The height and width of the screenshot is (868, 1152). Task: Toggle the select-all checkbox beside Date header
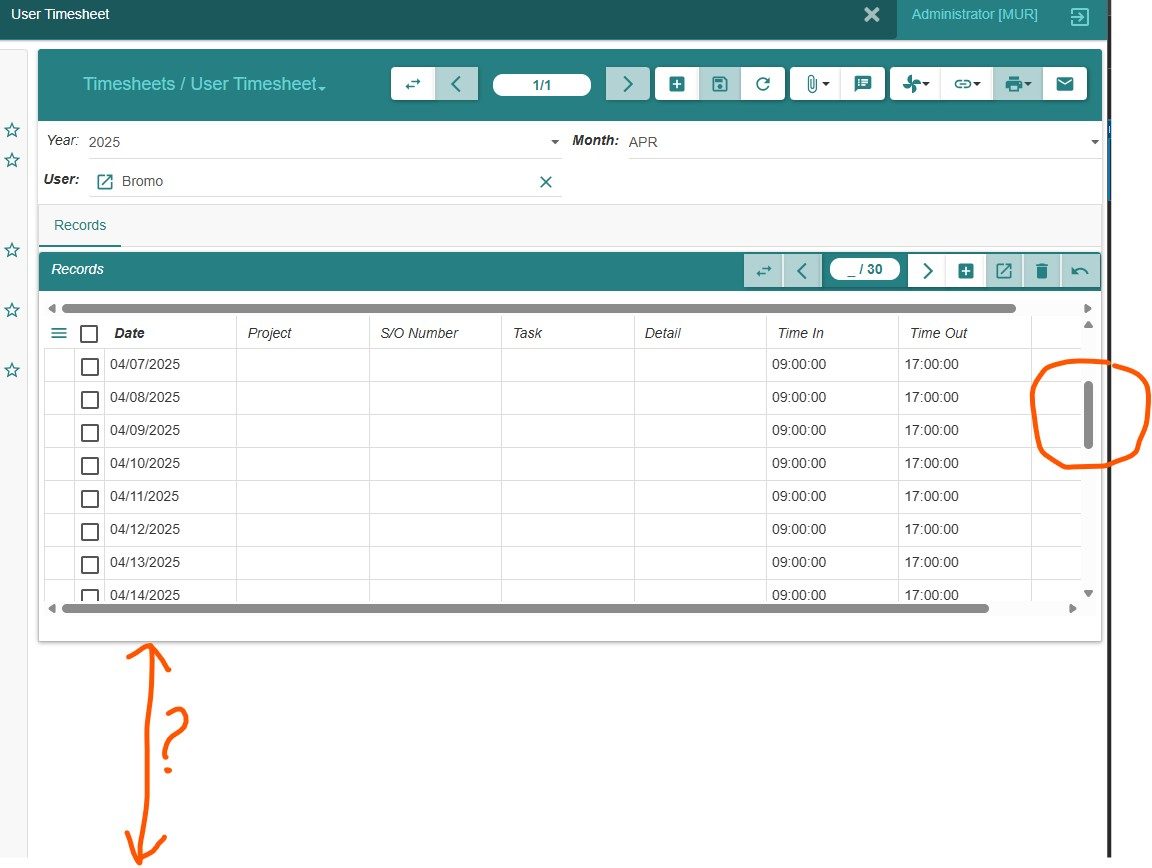pyautogui.click(x=89, y=334)
